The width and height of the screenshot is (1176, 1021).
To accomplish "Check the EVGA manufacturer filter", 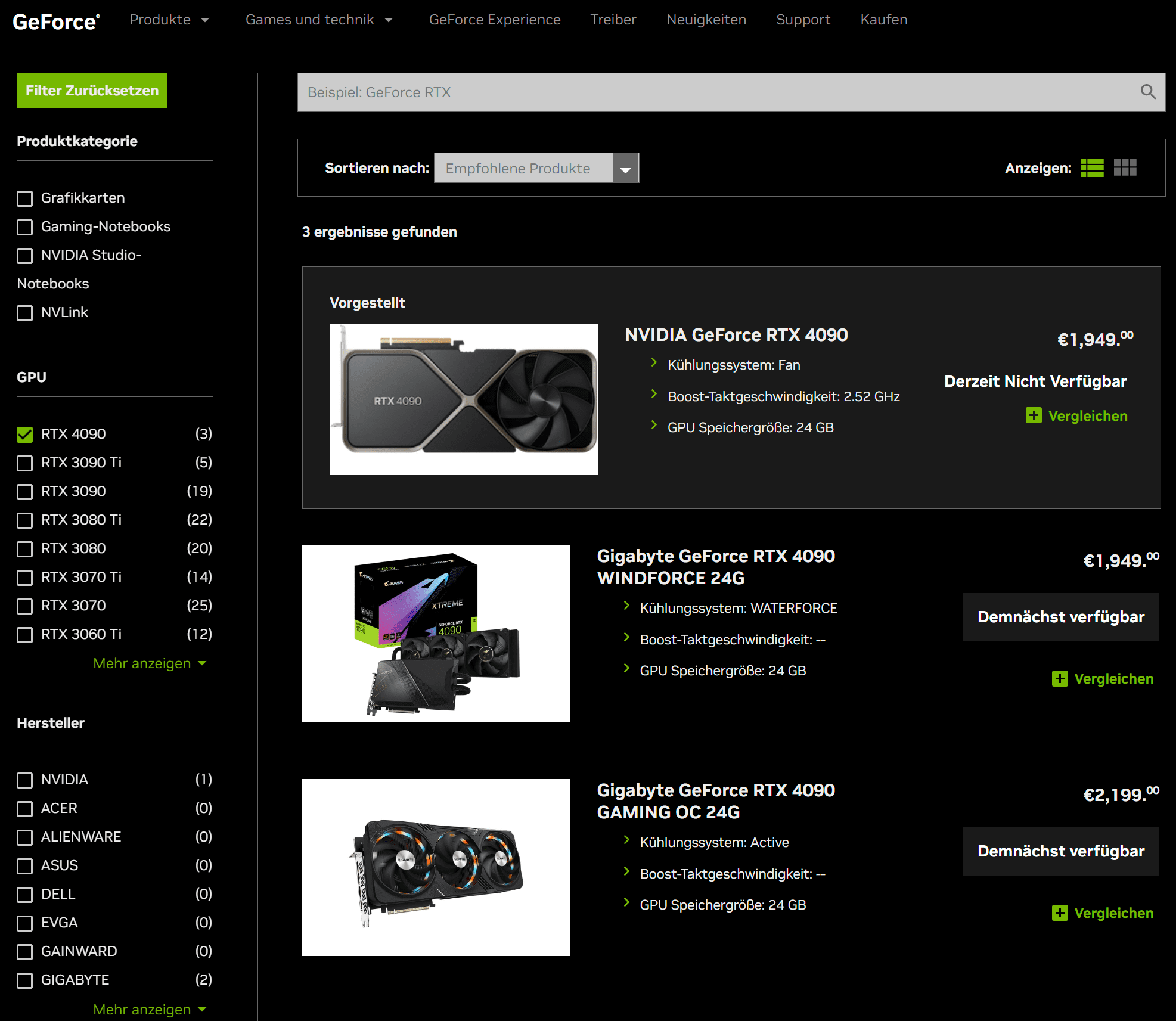I will coord(24,923).
